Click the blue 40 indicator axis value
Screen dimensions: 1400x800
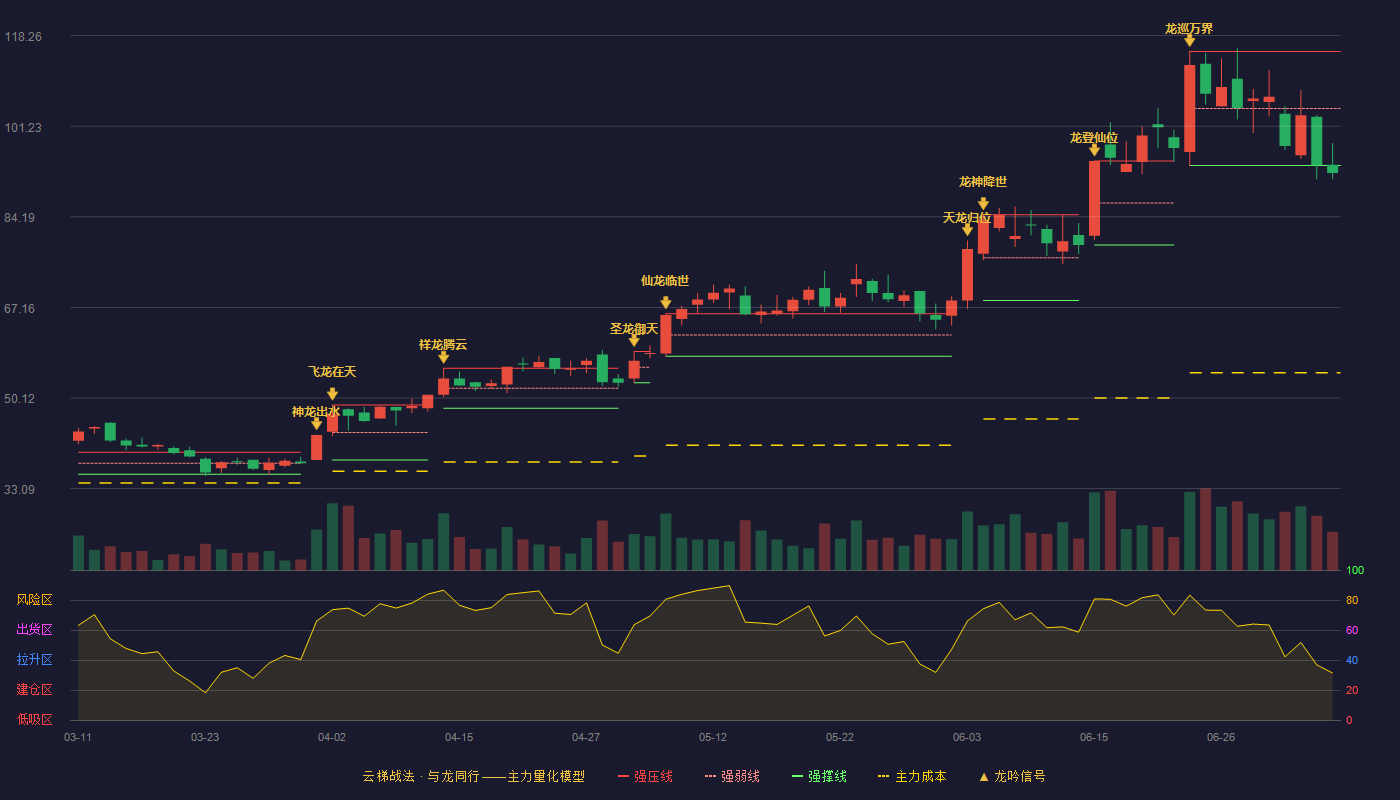point(1352,660)
